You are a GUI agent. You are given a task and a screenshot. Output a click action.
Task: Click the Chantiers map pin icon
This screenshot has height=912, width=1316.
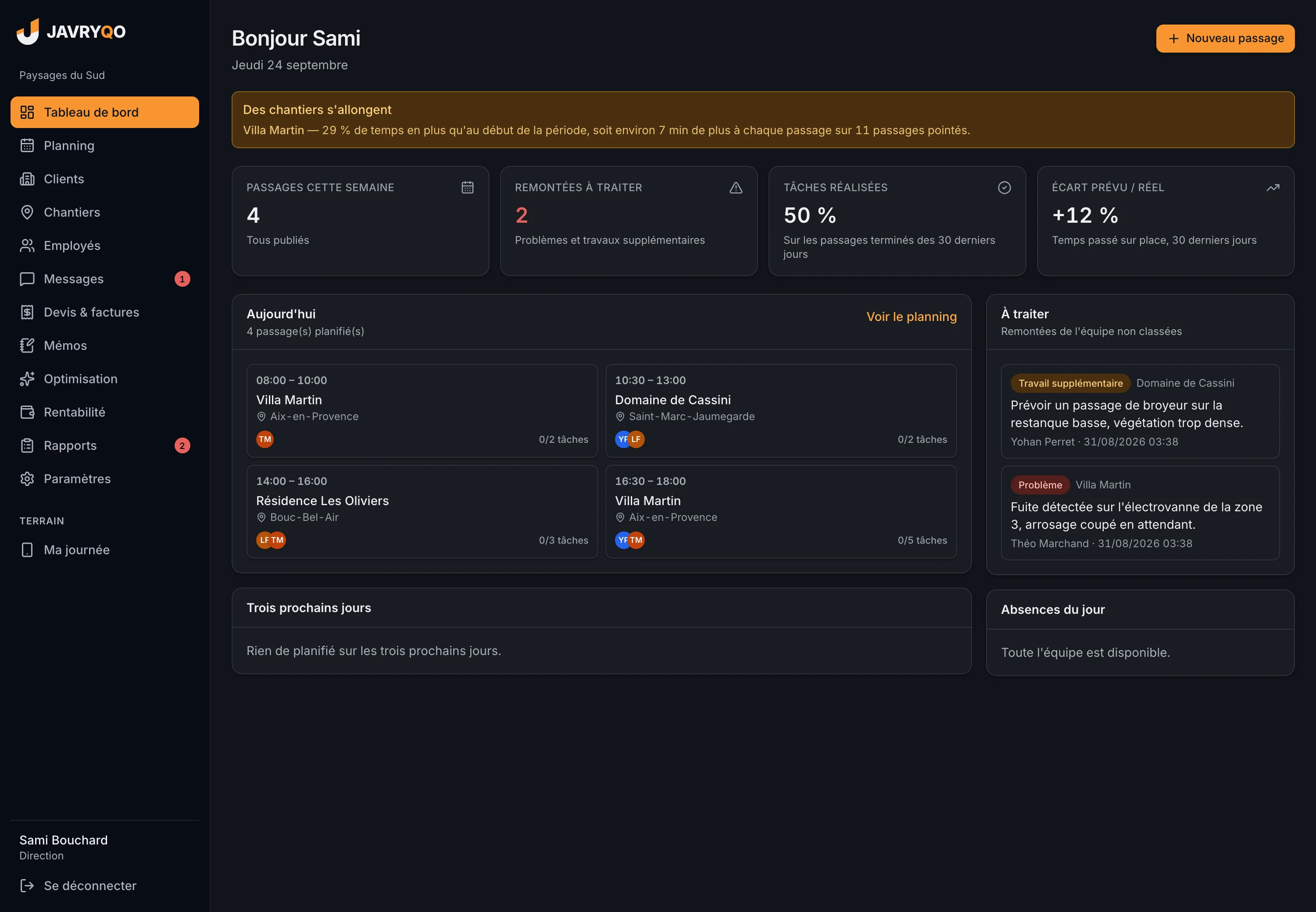pyautogui.click(x=27, y=212)
